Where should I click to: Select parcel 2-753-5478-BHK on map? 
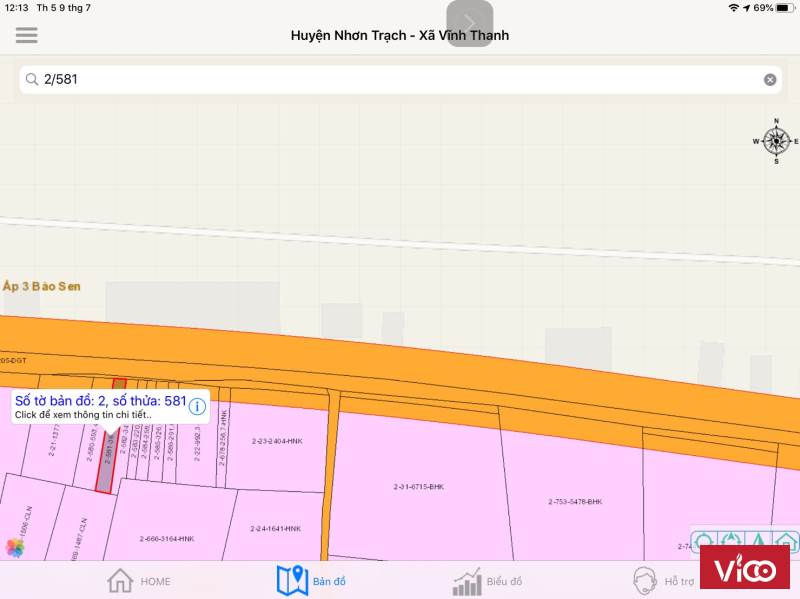point(575,501)
